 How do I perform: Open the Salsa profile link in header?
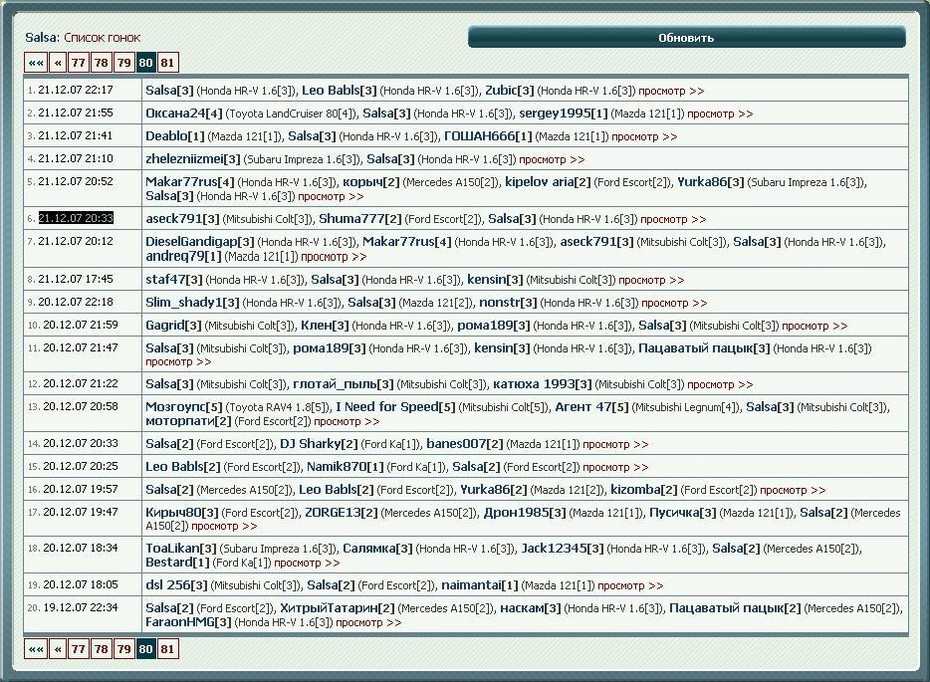pyautogui.click(x=42, y=37)
